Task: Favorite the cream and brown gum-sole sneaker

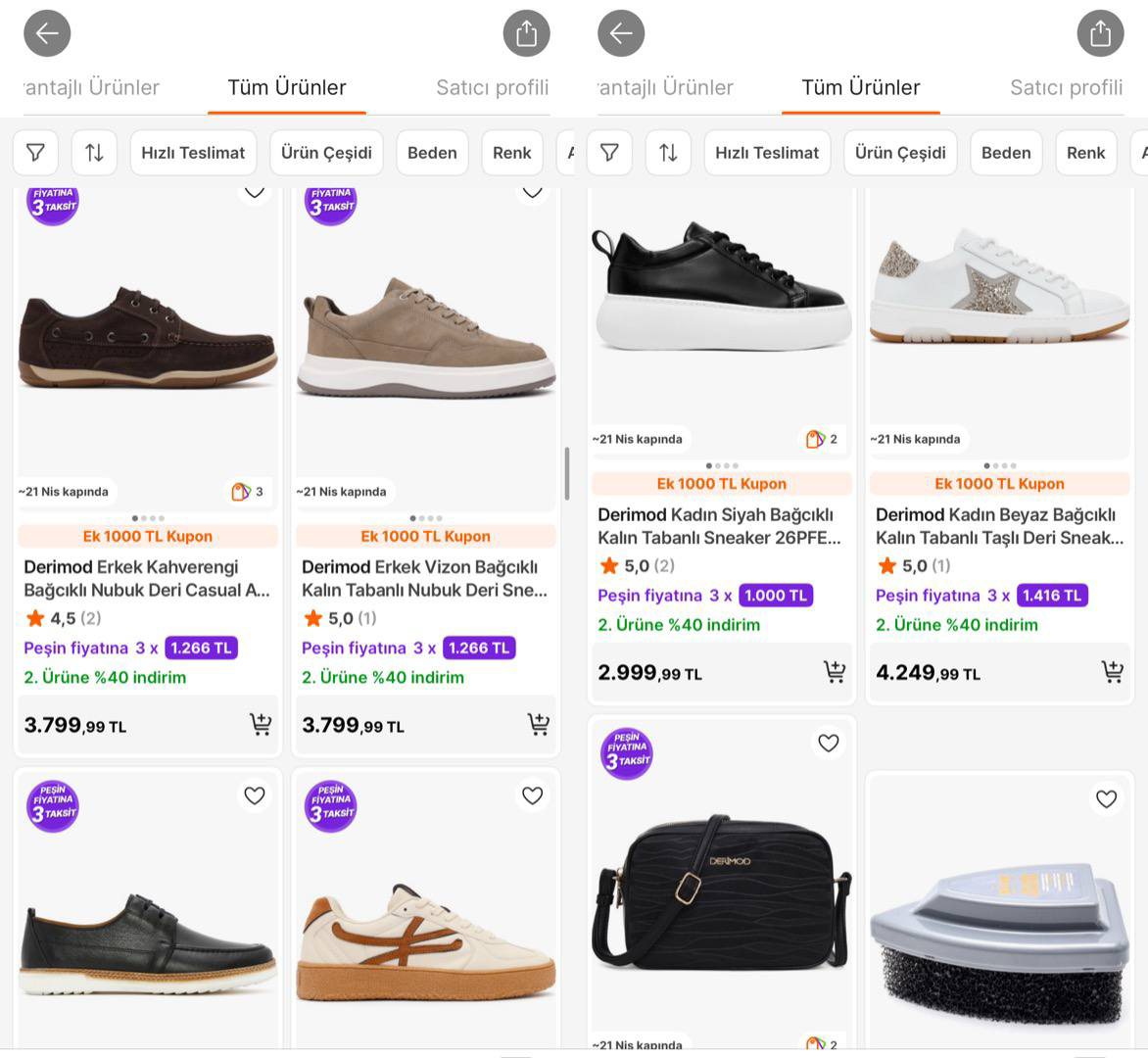Action: (x=533, y=795)
